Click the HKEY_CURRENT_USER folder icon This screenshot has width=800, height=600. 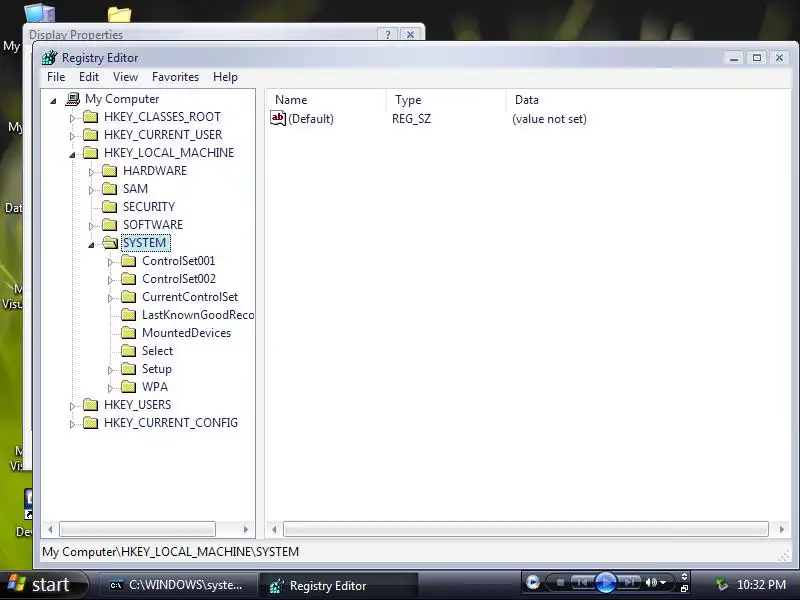(91, 135)
